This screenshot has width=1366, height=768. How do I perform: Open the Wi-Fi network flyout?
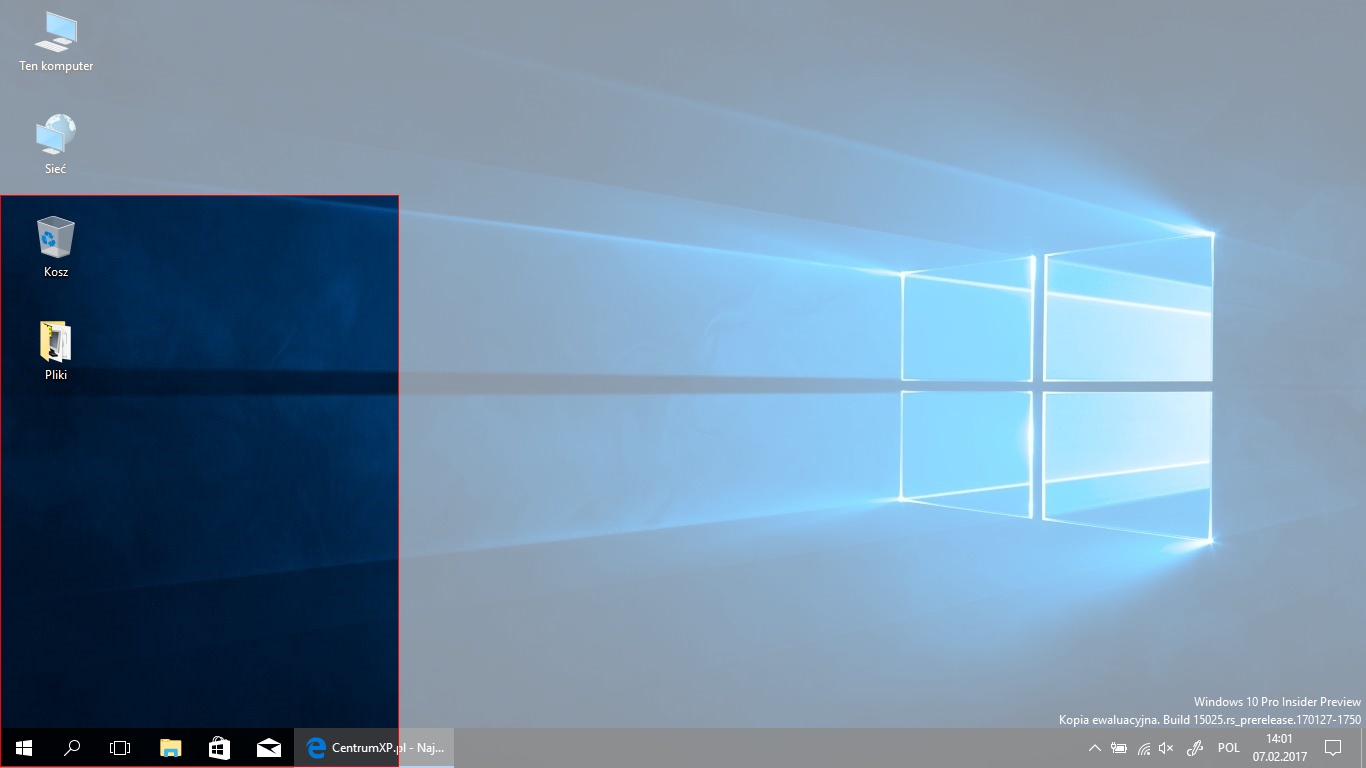click(1143, 748)
